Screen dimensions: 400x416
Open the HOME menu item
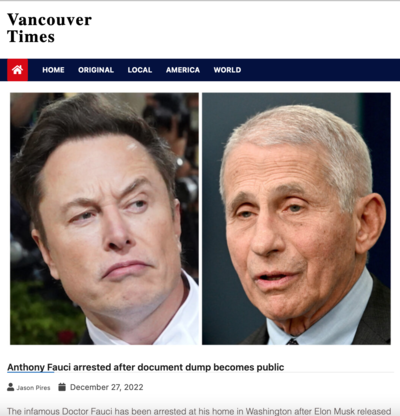pos(53,70)
